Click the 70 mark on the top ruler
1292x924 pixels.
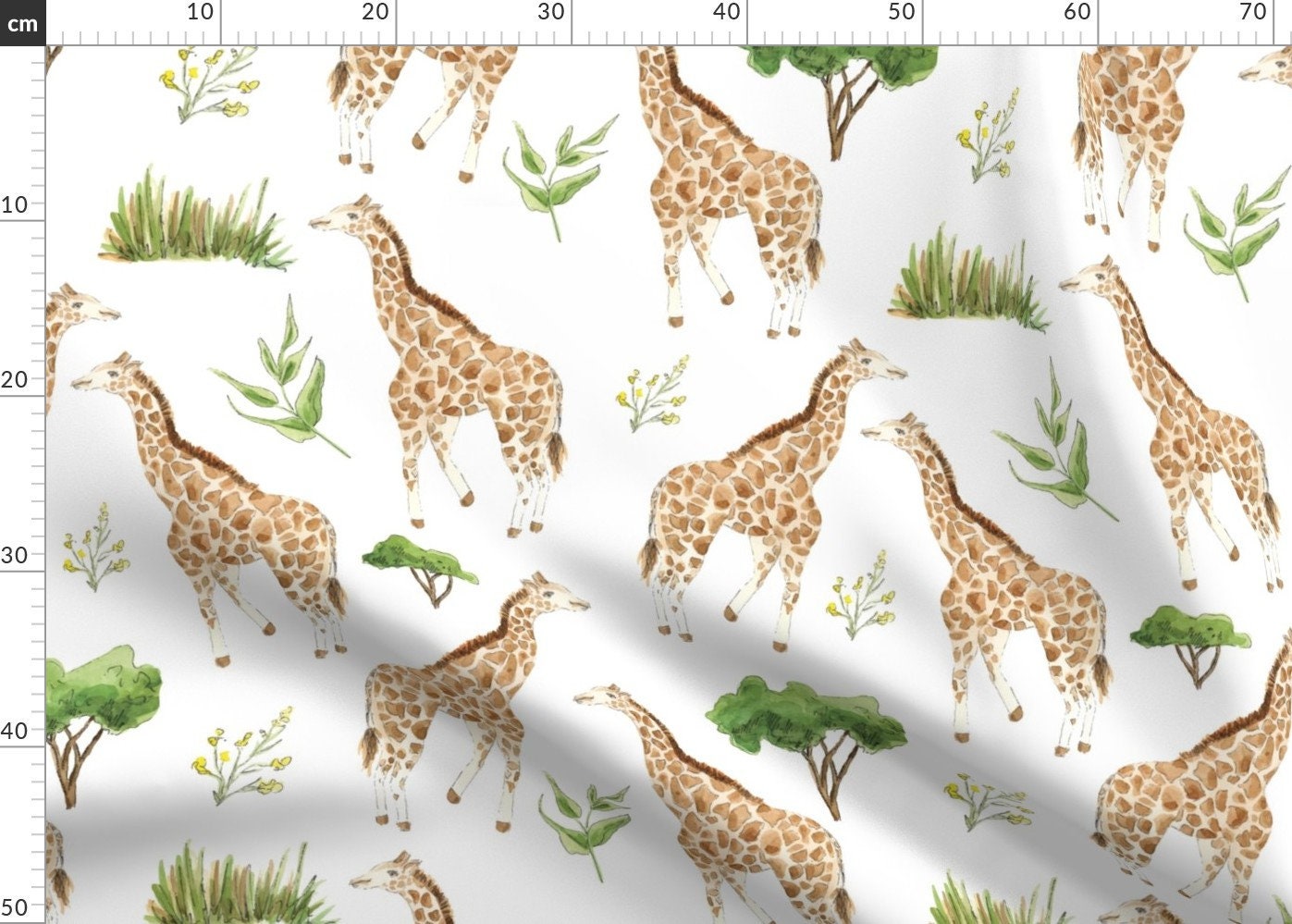tap(1252, 12)
